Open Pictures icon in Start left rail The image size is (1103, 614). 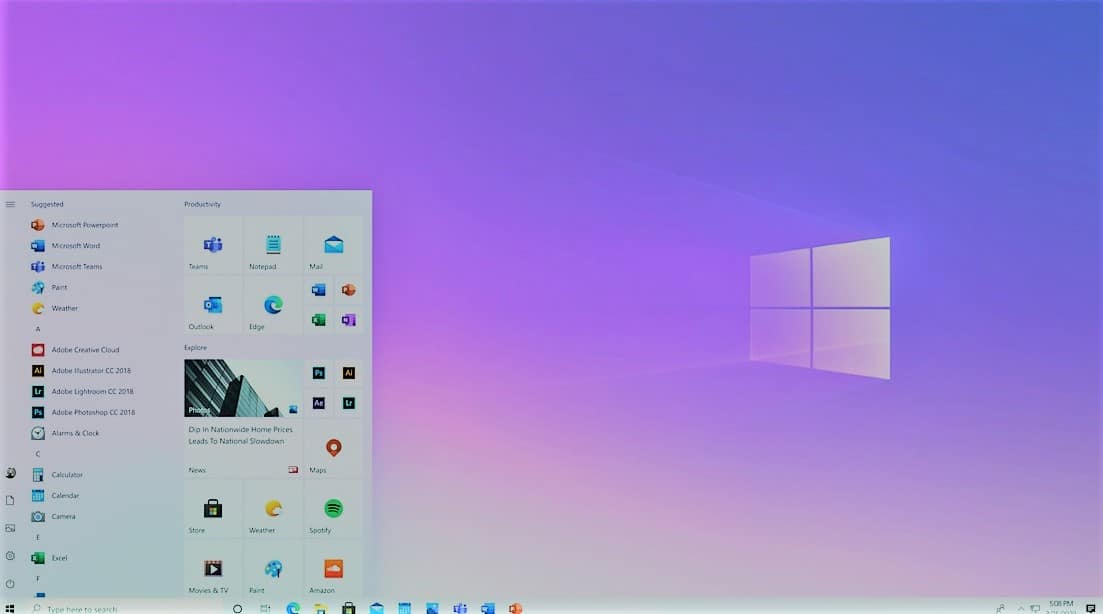[11, 528]
